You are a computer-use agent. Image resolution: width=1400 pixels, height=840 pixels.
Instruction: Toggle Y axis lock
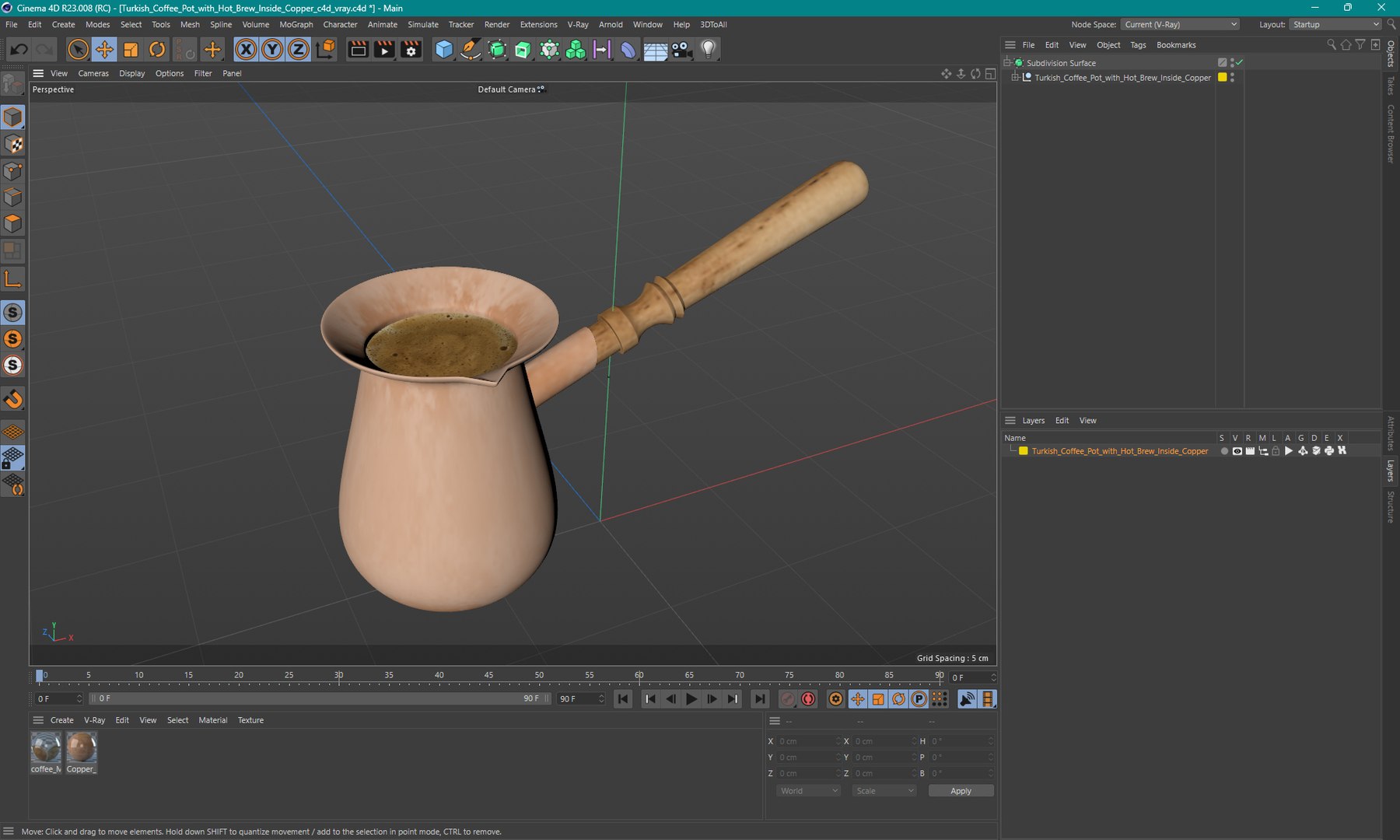[x=272, y=50]
